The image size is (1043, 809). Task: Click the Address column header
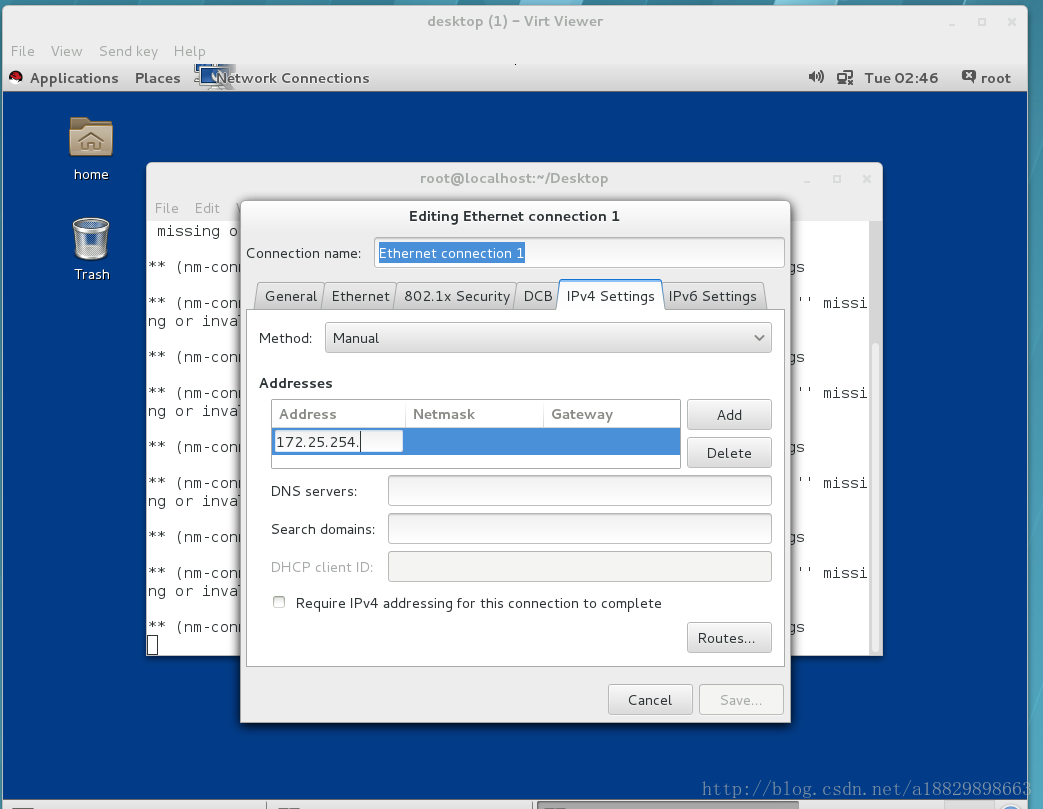[339, 414]
